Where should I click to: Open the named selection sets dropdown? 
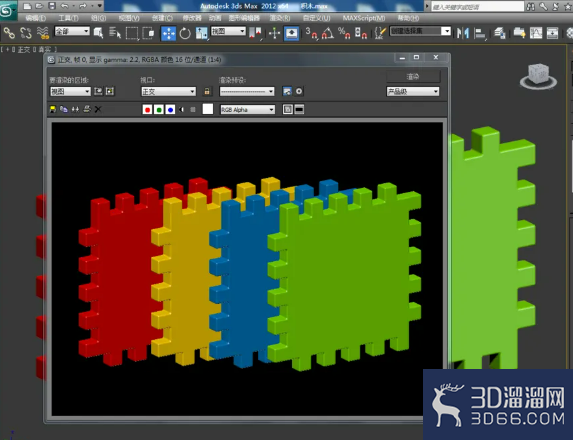click(x=420, y=31)
